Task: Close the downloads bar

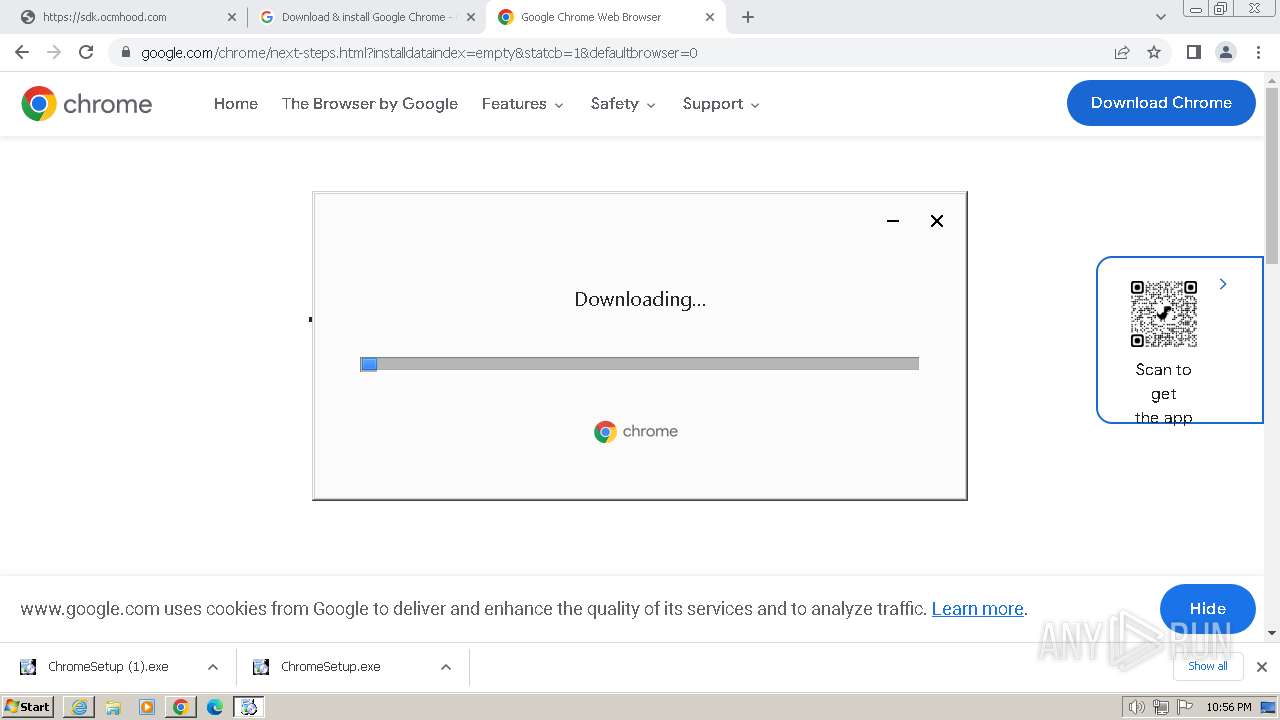Action: coord(1262,666)
